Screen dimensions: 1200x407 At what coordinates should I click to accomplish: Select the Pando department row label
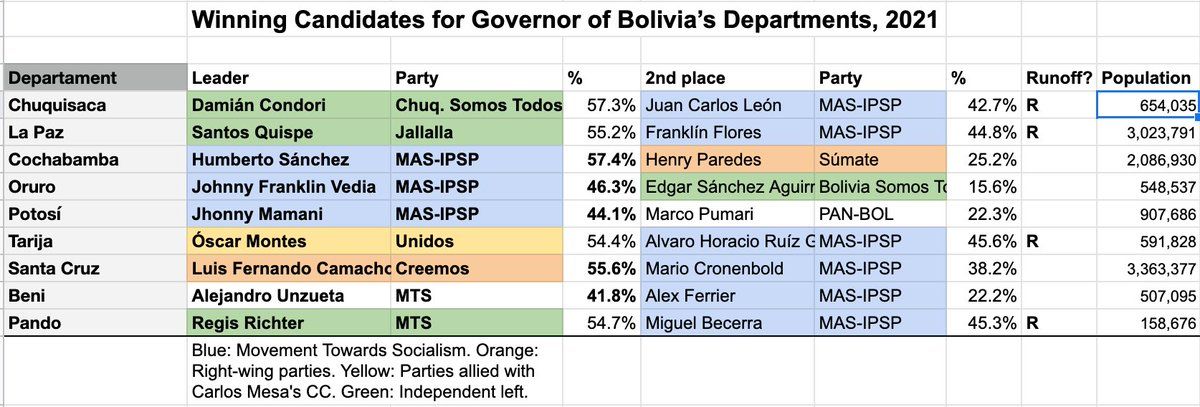[x=94, y=323]
